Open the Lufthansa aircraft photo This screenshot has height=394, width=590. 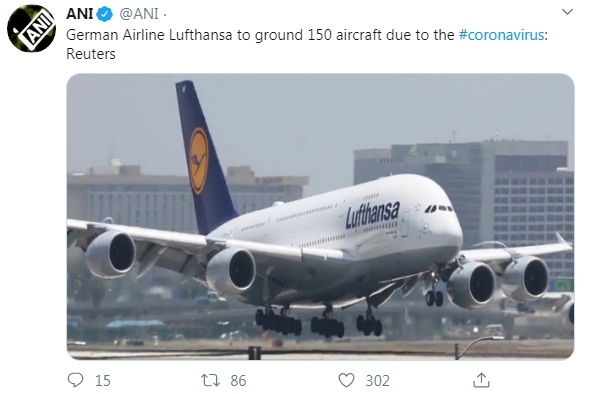[x=321, y=216]
